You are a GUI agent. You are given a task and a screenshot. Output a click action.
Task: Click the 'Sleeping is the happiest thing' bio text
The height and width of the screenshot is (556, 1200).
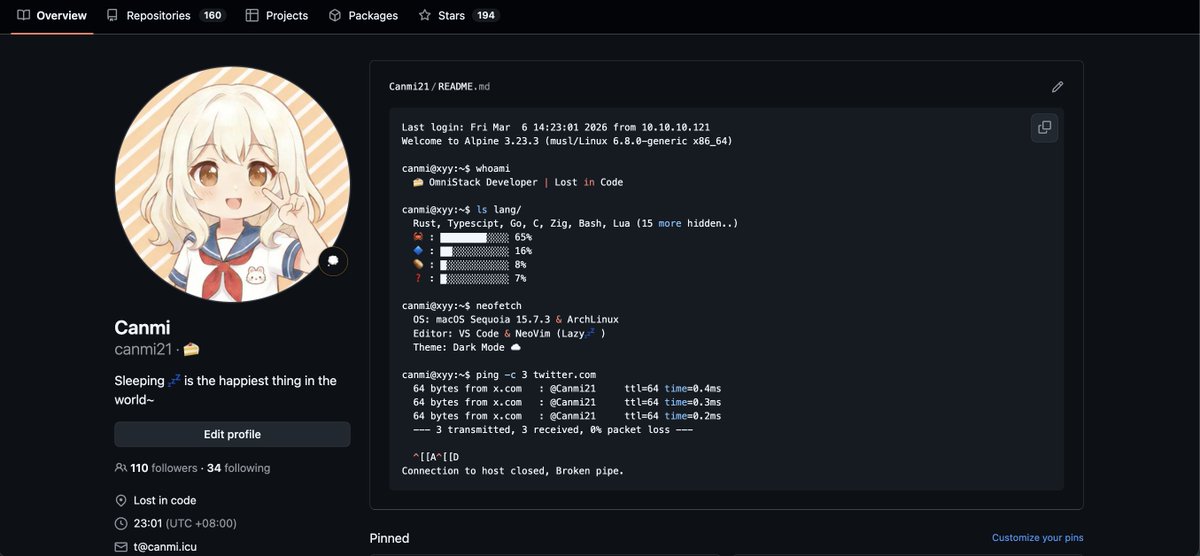[x=226, y=390]
